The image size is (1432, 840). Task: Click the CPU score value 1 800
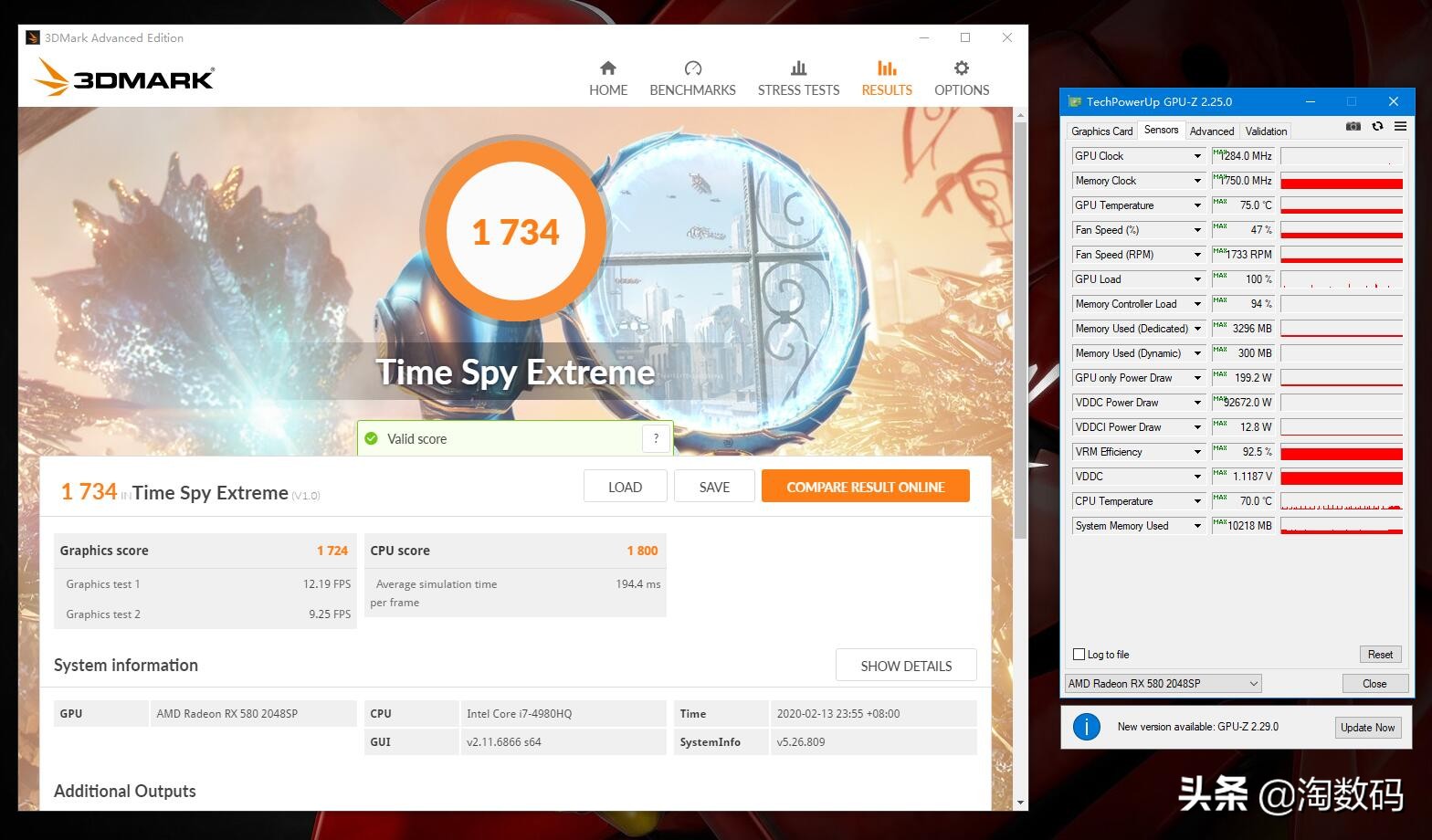642,551
